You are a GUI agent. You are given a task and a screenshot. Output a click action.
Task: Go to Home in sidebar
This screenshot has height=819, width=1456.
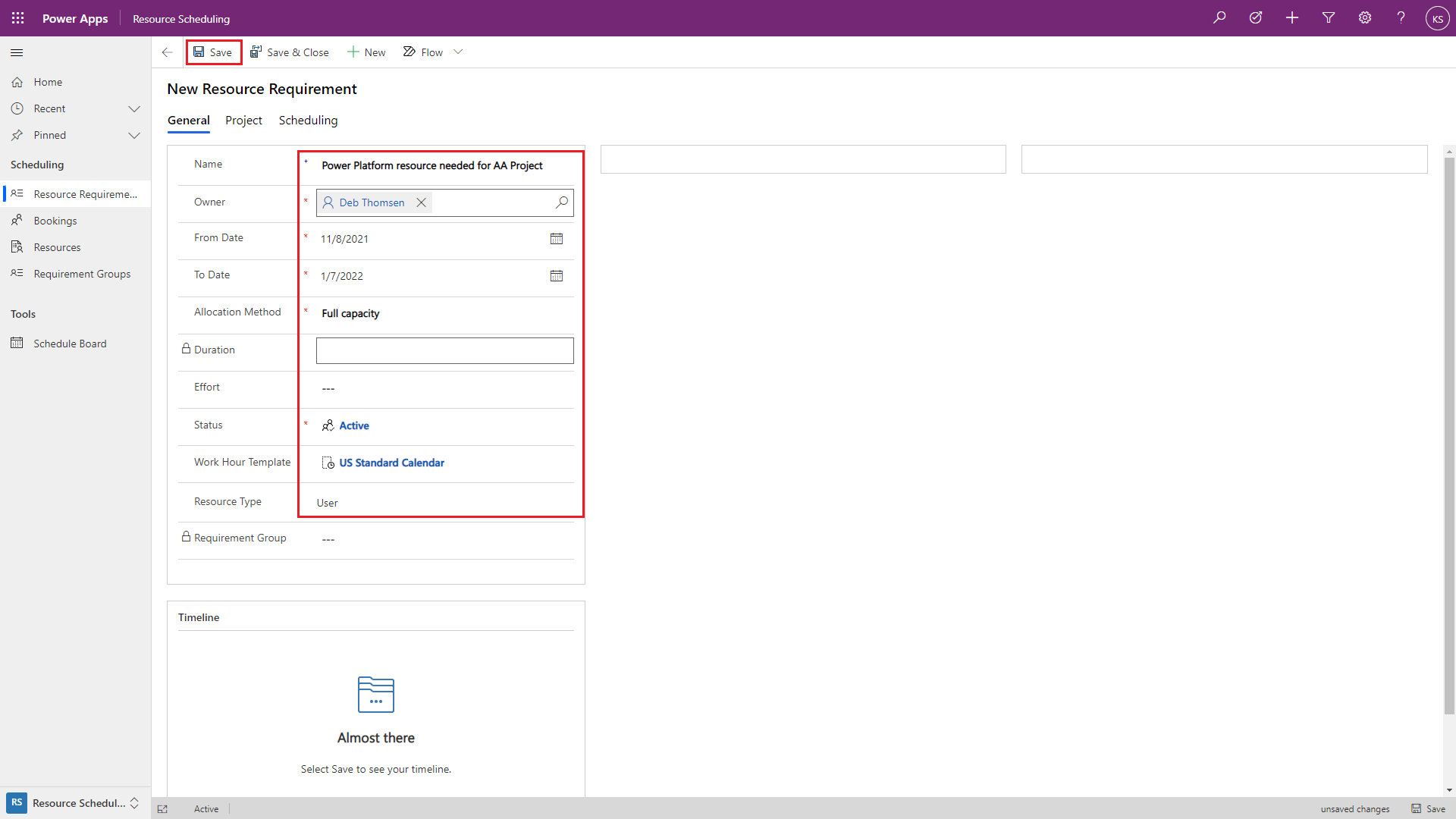point(48,82)
